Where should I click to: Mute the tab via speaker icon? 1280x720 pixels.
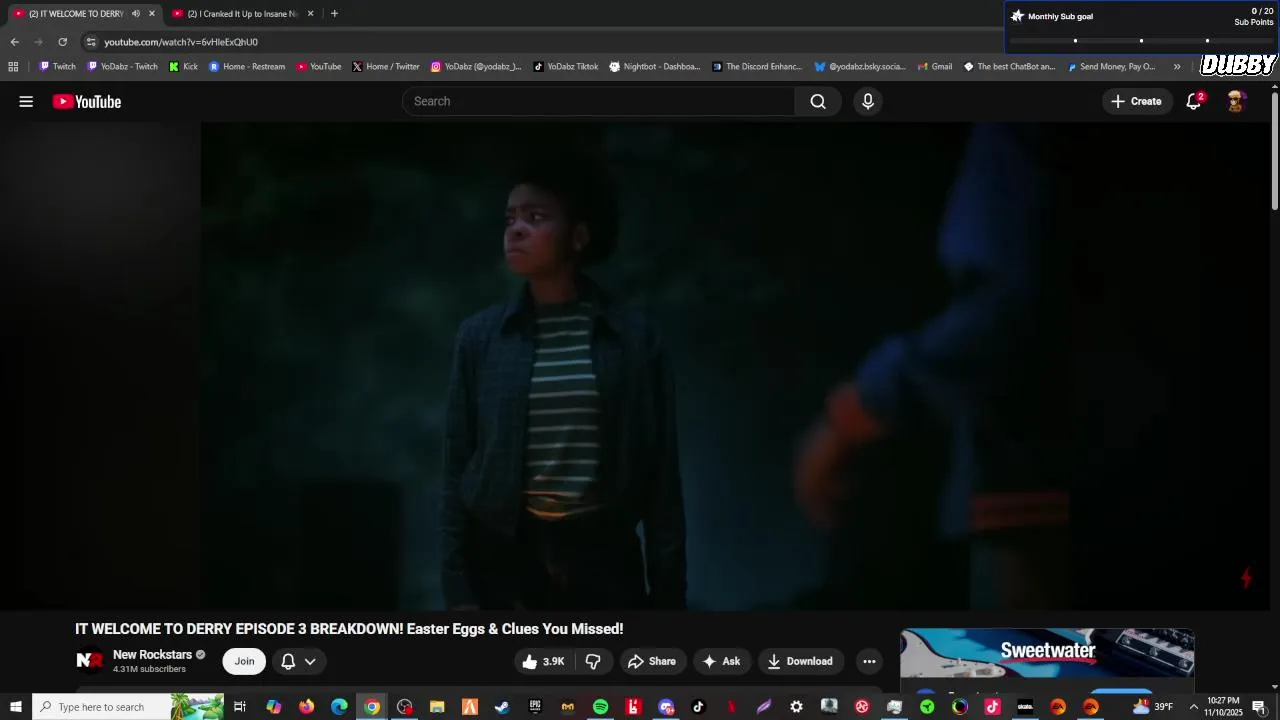(x=135, y=14)
